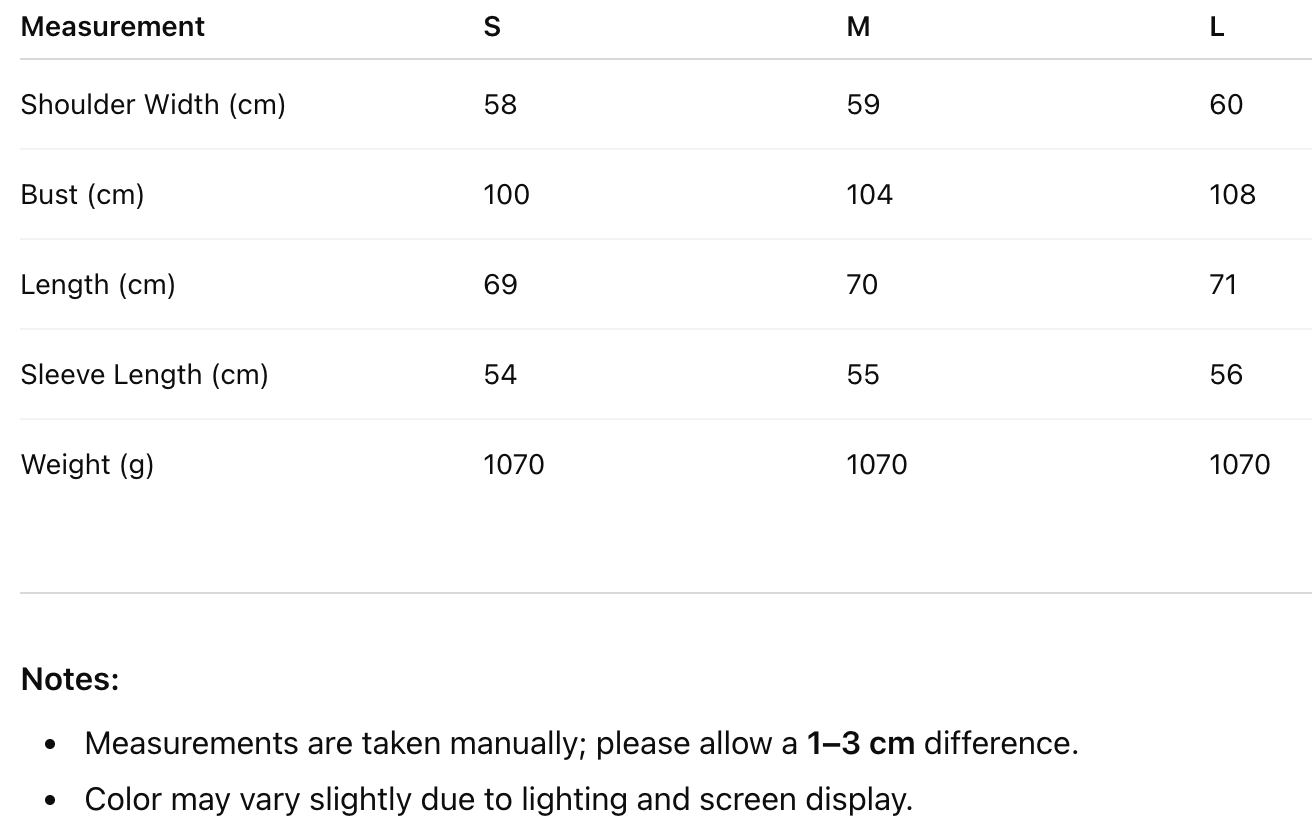Click bust value 104 for size M
Screen dimensions: 1312x826
(x=869, y=194)
